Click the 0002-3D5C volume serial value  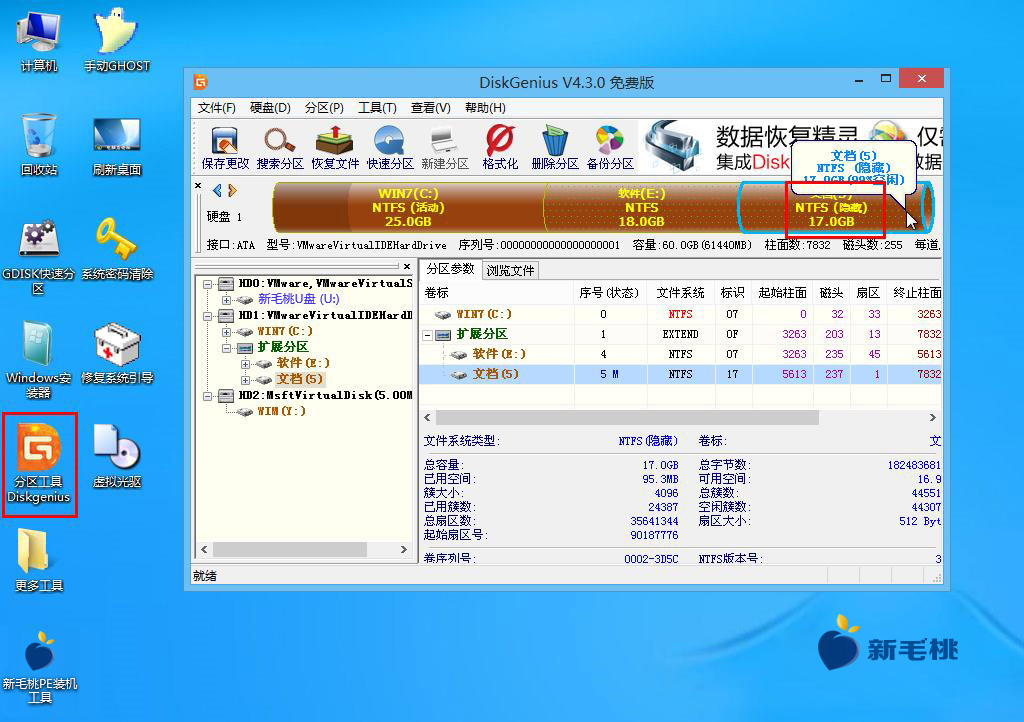pyautogui.click(x=651, y=559)
